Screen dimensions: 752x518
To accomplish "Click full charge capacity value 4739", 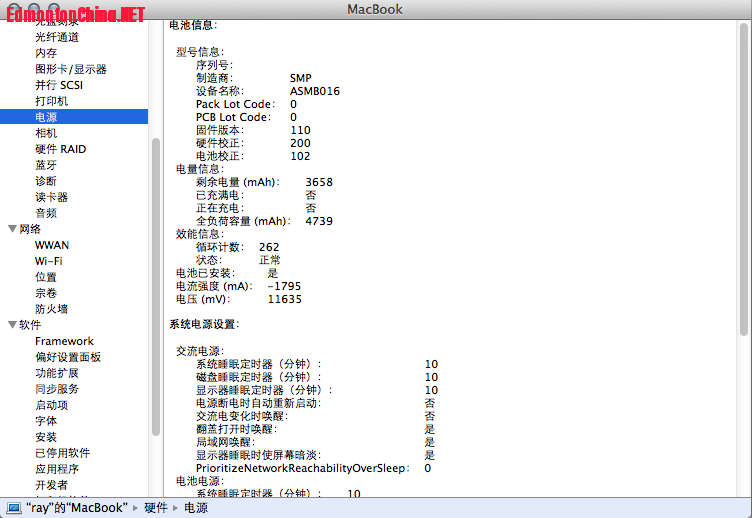I will [x=319, y=221].
